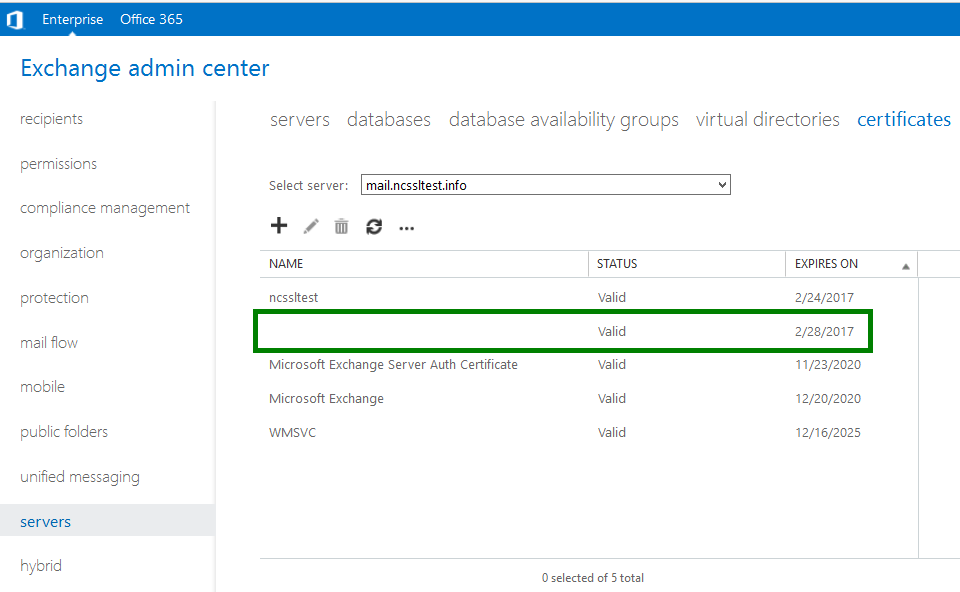Screen dimensions: 960x592
Task: Open the Select server dropdown
Action: [x=546, y=185]
